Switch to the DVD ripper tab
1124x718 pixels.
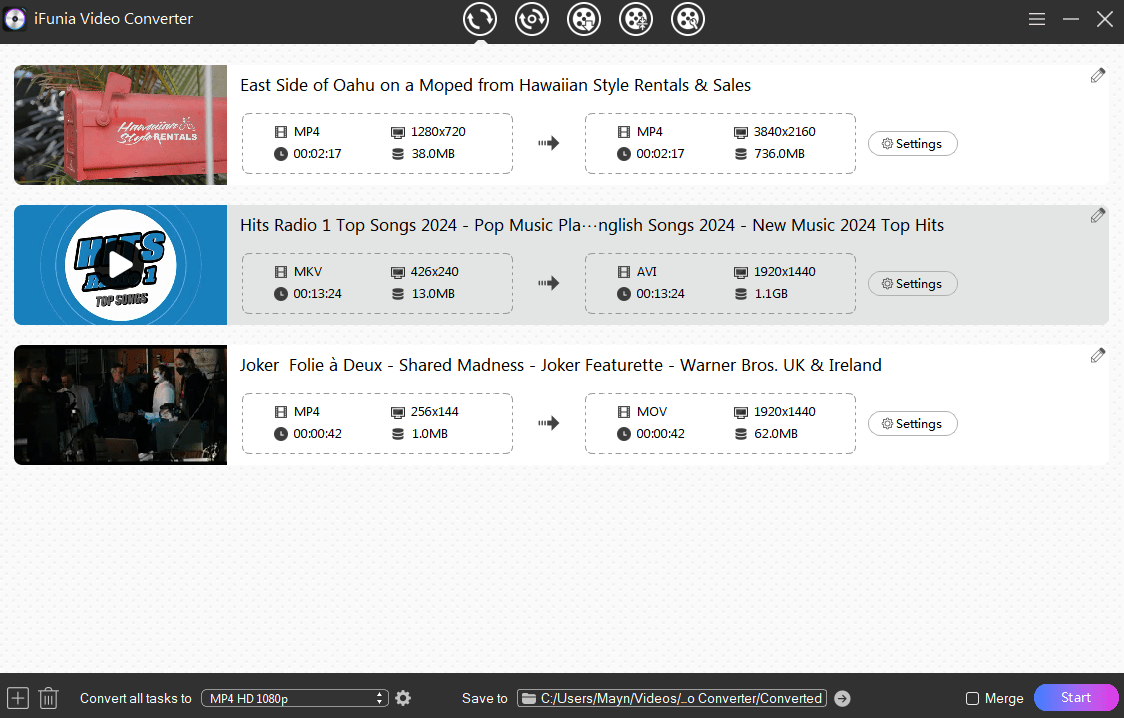coord(532,19)
